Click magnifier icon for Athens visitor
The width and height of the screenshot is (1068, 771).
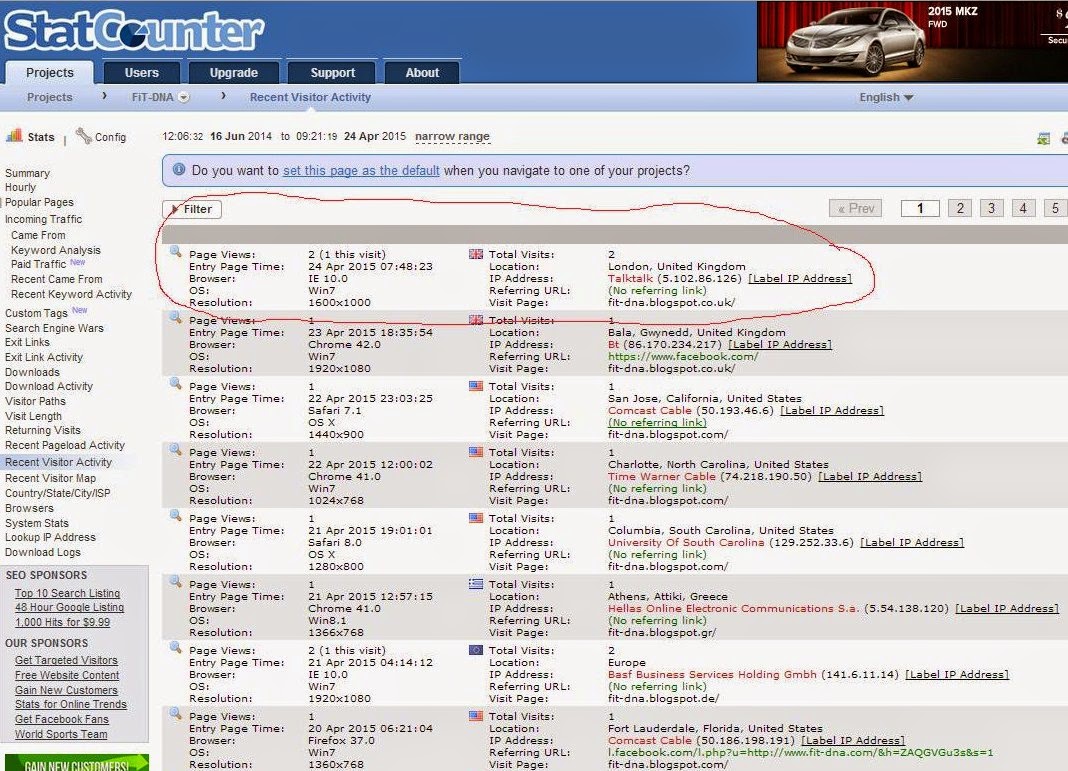[176, 582]
